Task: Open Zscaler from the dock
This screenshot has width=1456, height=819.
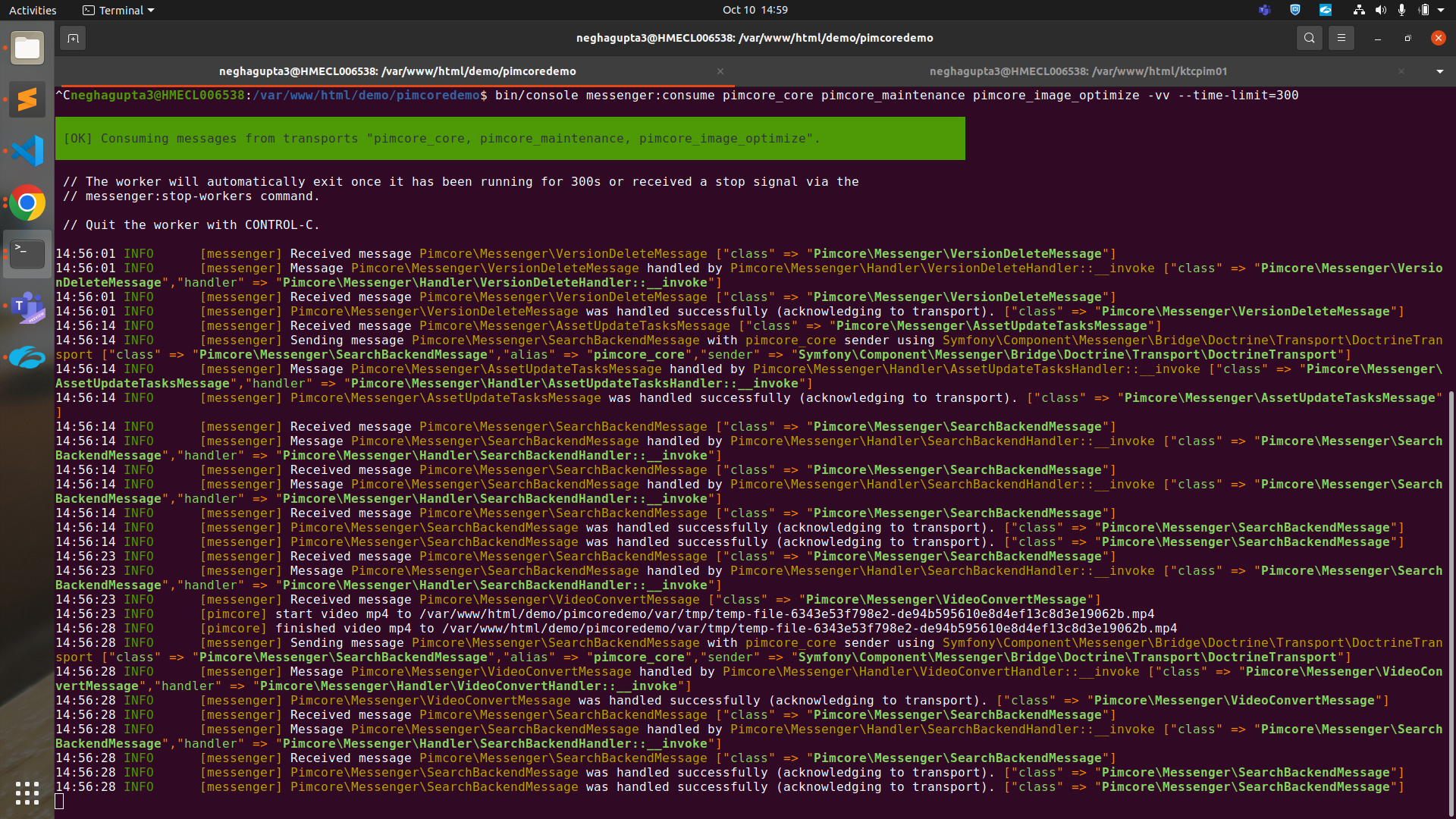Action: point(27,356)
